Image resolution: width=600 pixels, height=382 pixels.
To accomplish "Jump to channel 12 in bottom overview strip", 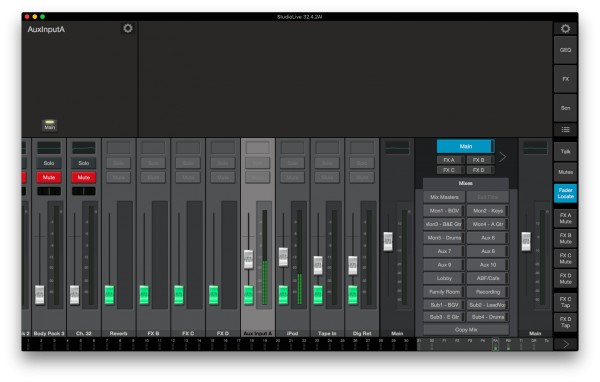I will [173, 343].
